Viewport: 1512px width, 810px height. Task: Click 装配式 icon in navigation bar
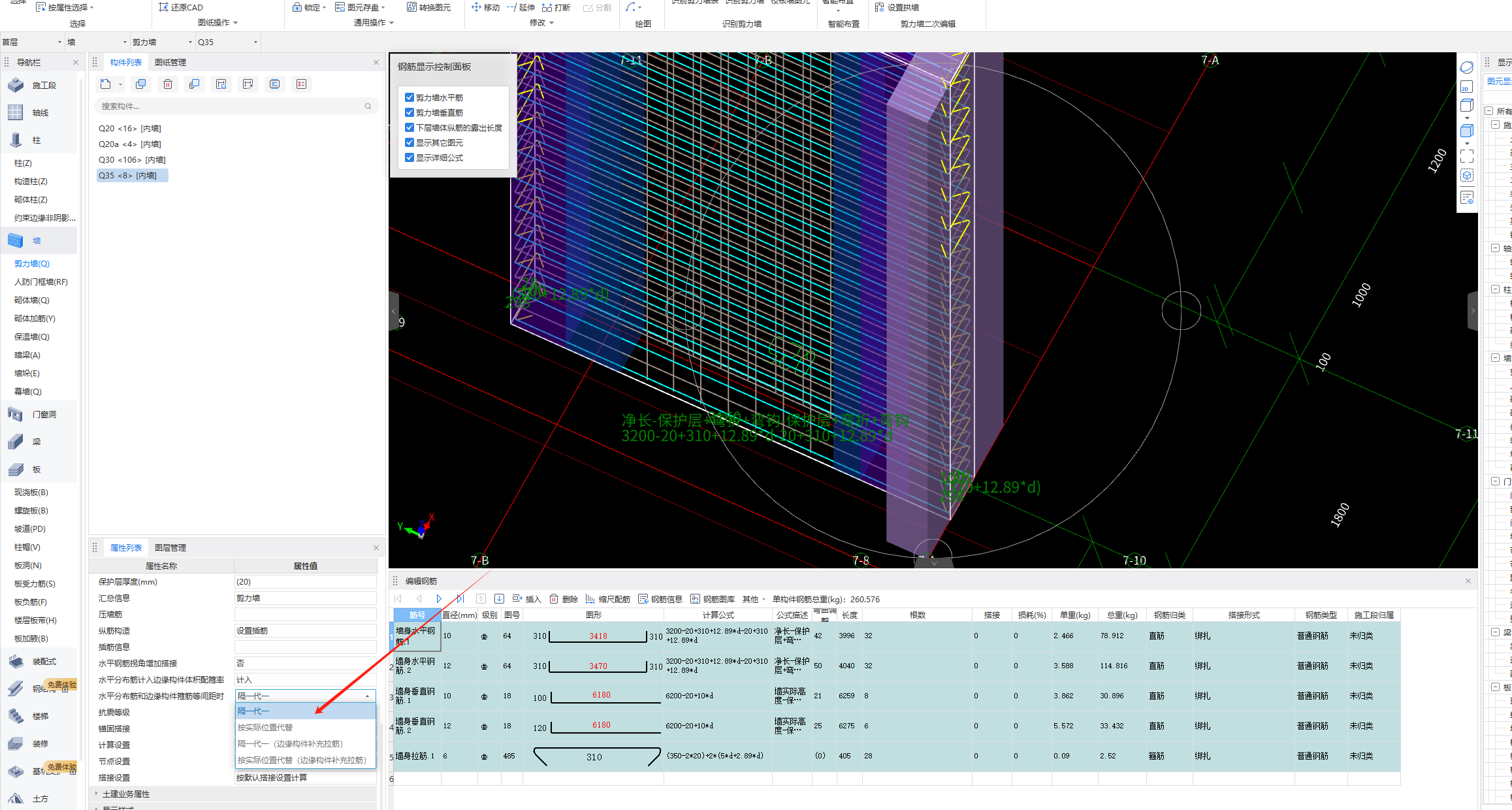tap(16, 661)
